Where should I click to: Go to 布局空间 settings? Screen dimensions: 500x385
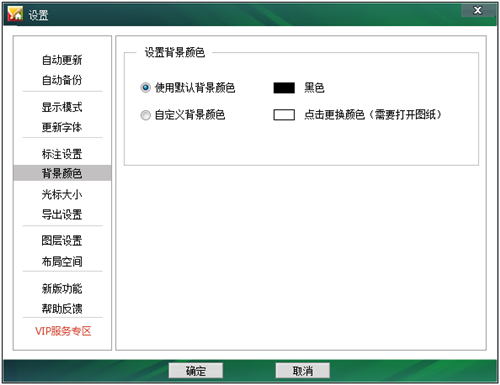click(x=62, y=262)
